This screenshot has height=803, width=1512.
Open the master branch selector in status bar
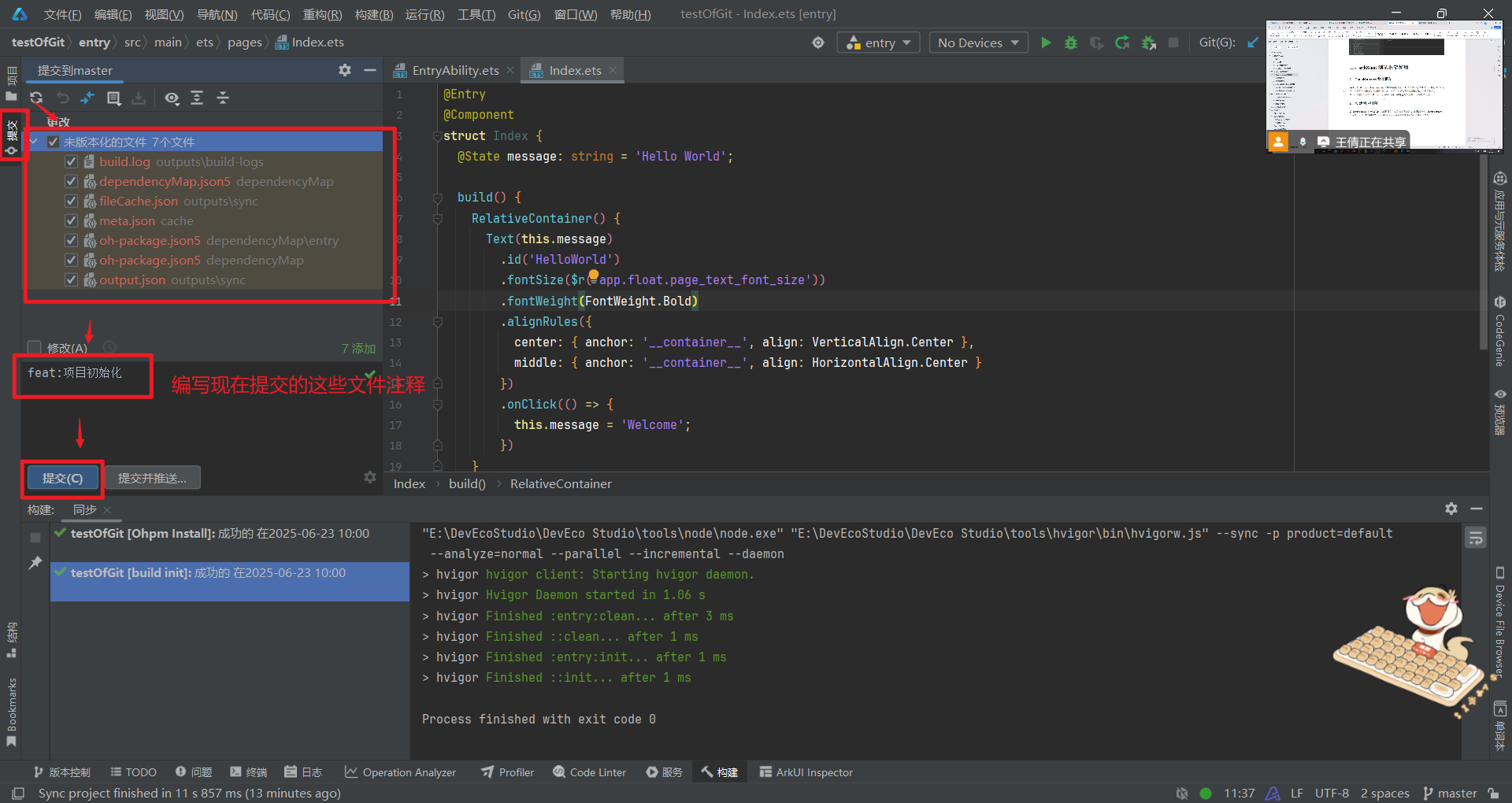[1450, 793]
